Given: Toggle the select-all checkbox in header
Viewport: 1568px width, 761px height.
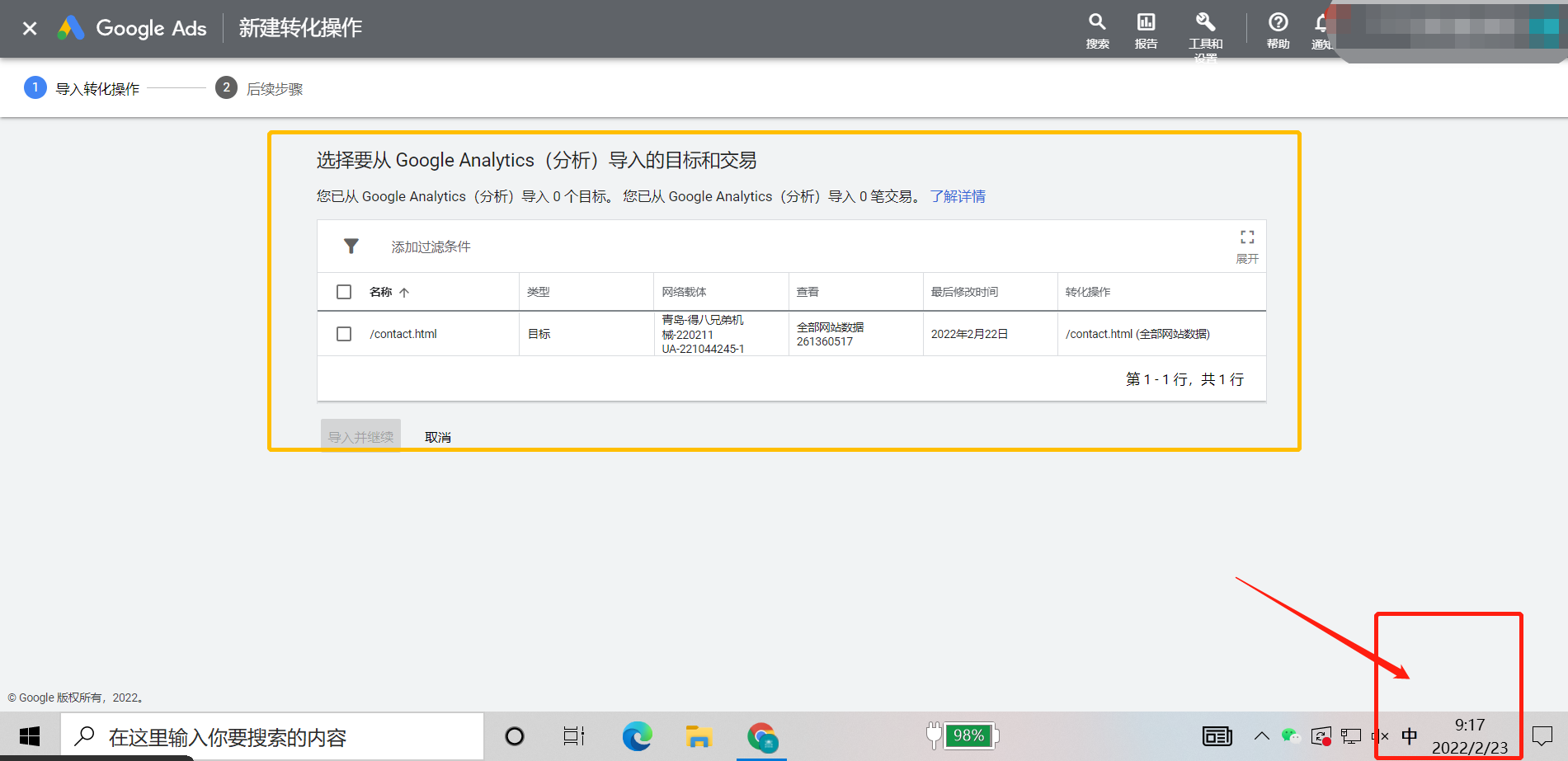Looking at the screenshot, I should (x=344, y=292).
